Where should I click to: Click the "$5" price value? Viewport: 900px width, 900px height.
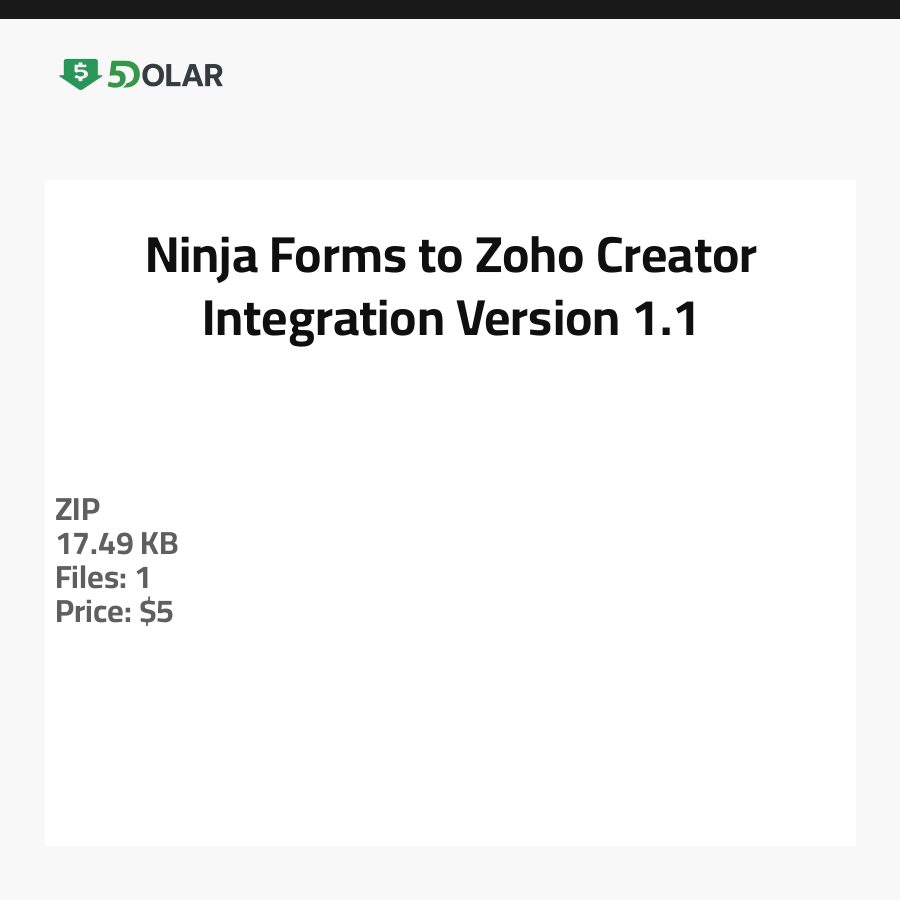coord(157,612)
